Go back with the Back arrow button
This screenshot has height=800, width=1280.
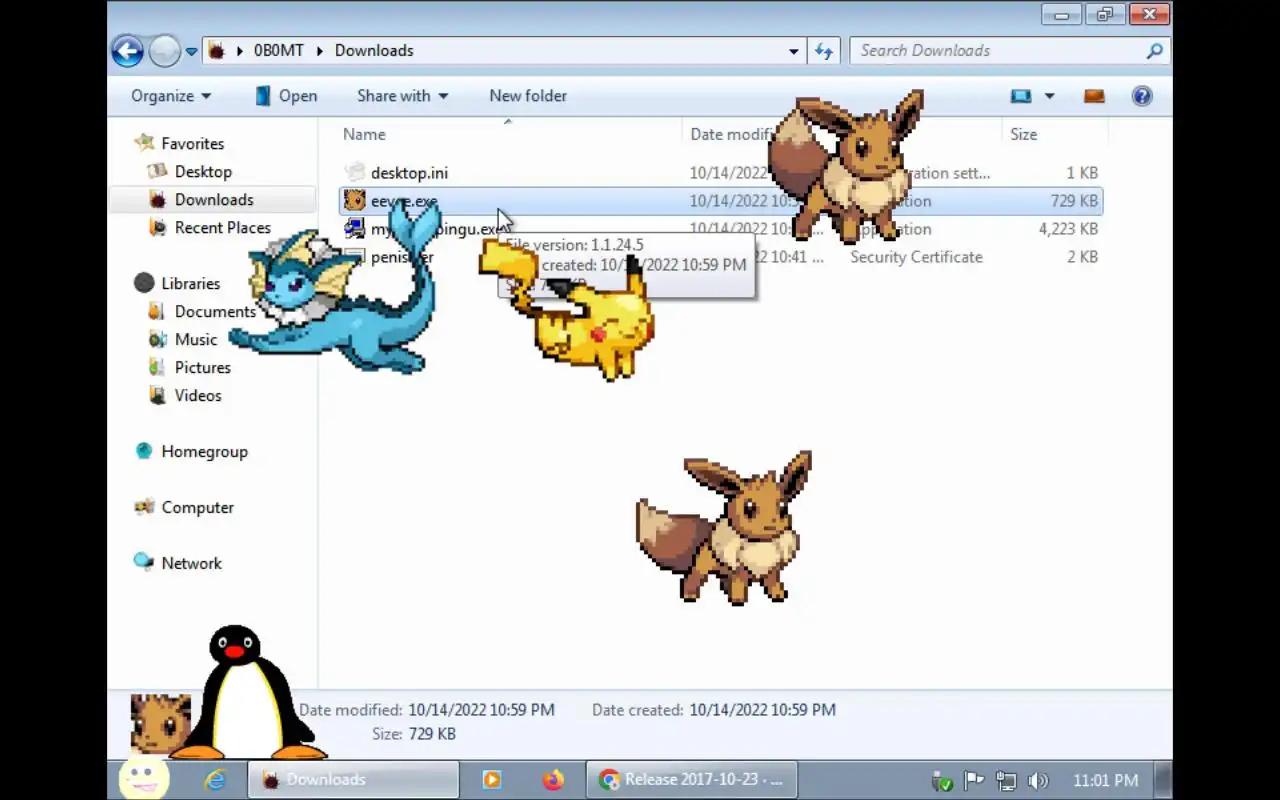pyautogui.click(x=127, y=50)
